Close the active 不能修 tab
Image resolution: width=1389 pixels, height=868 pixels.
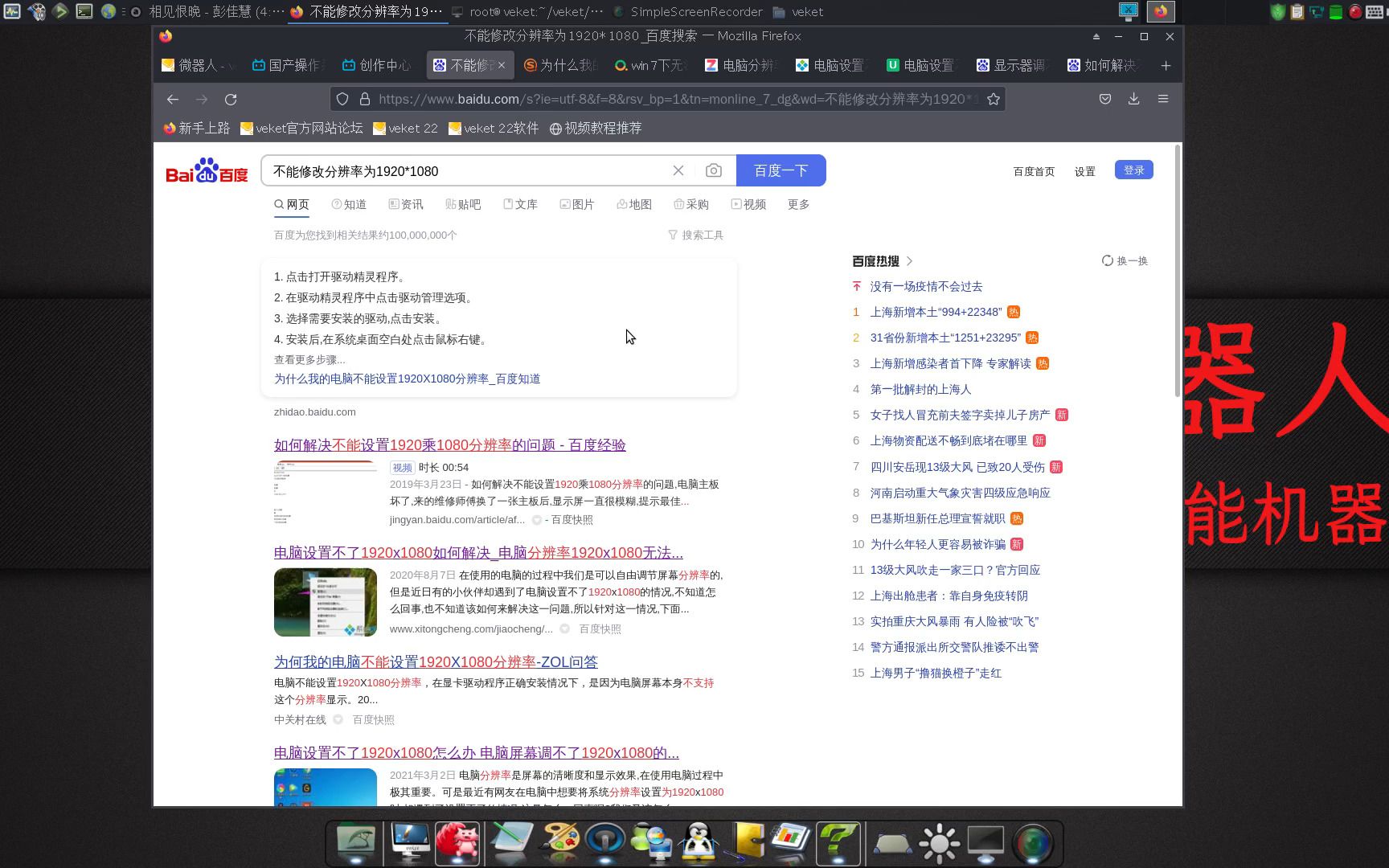pos(502,65)
